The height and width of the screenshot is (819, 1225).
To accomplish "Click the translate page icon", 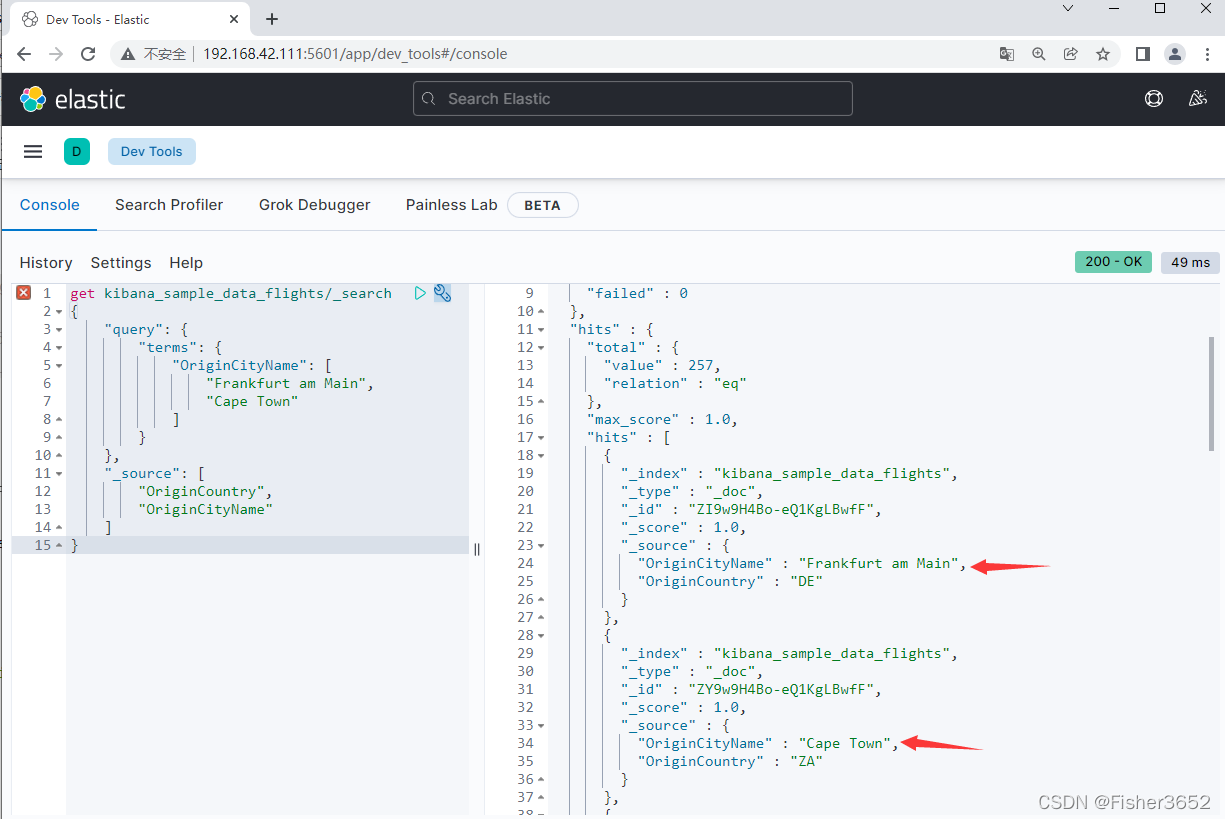I will pyautogui.click(x=1007, y=54).
